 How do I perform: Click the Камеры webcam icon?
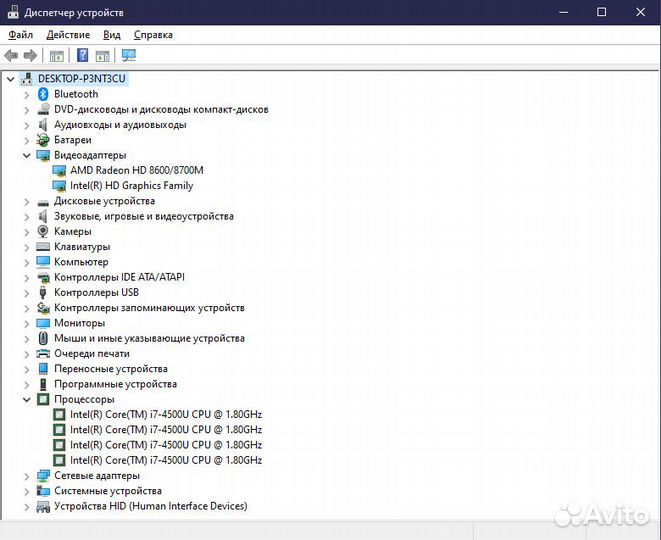point(43,231)
